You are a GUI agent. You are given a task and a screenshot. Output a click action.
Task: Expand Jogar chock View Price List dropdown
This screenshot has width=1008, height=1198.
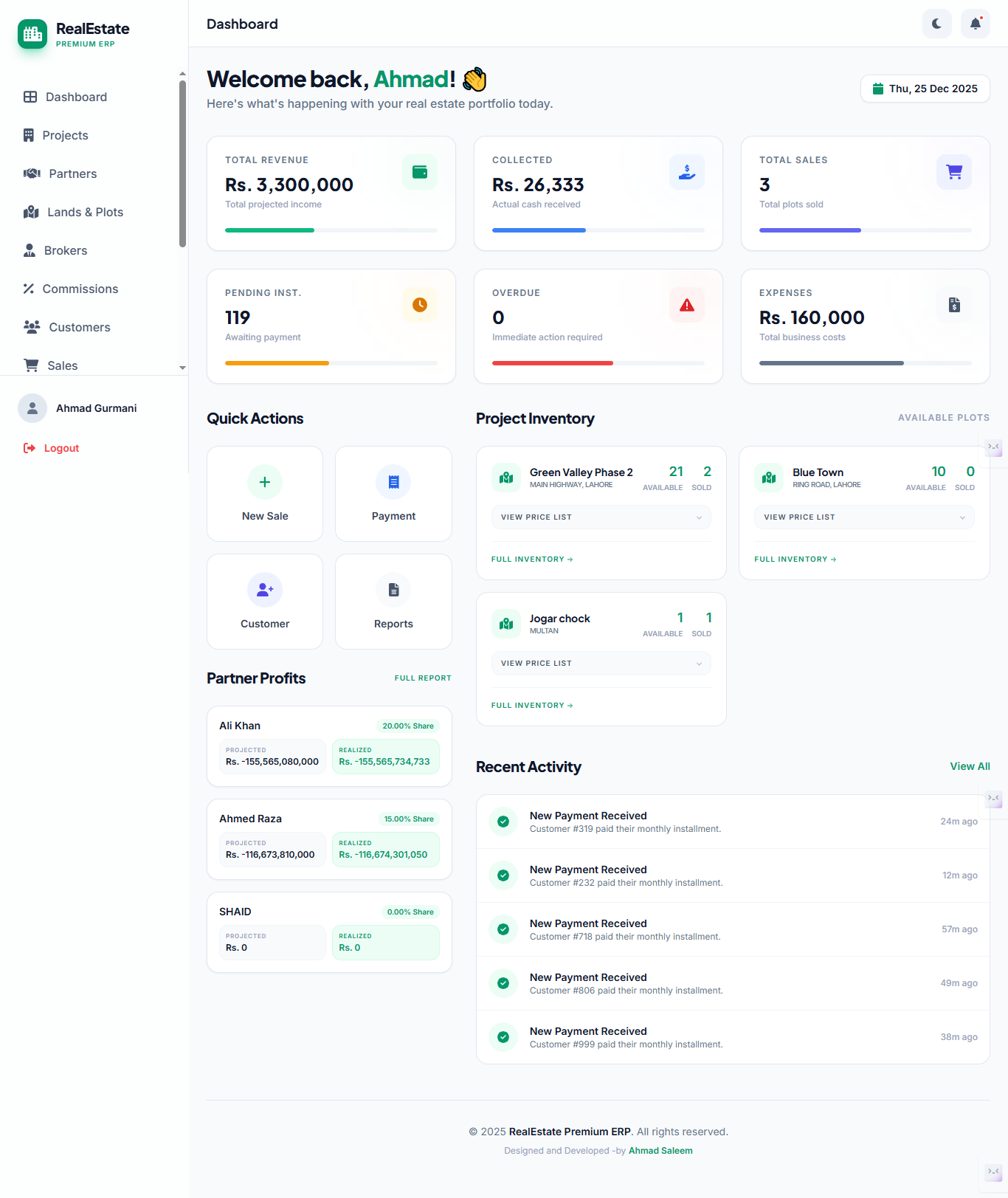(601, 664)
